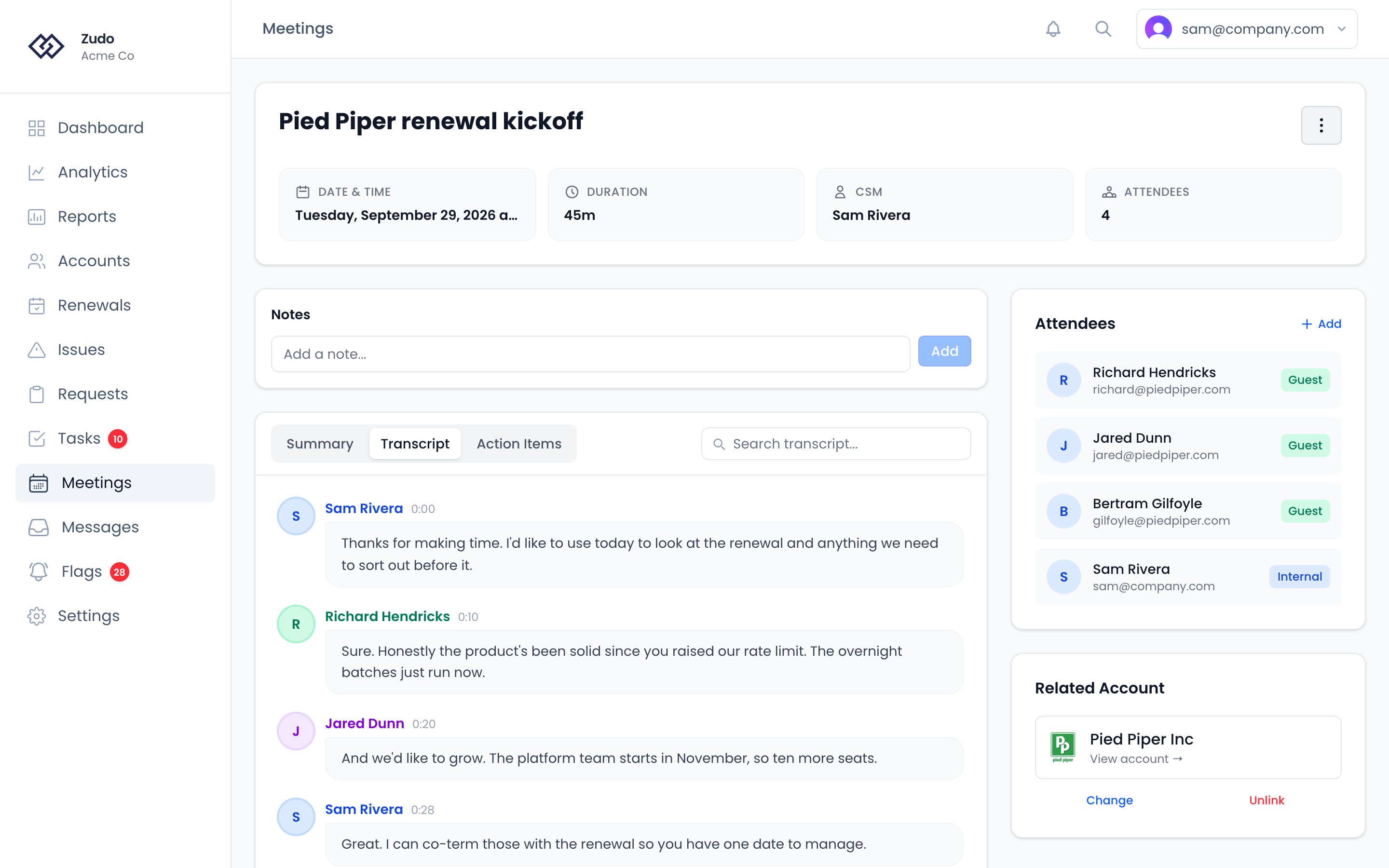Focus the Add a note input field
The image size is (1389, 868).
click(590, 354)
